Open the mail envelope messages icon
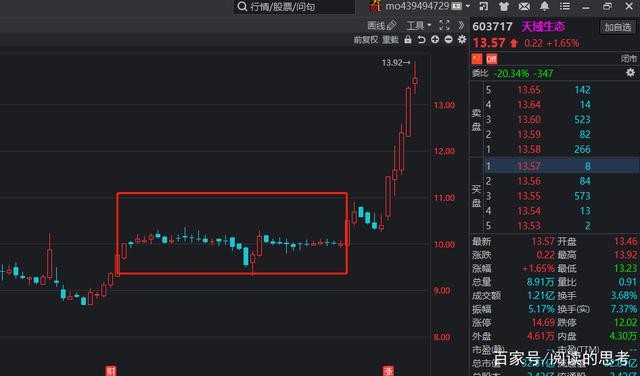Screen dimensions: 640x376 pos(524,6)
